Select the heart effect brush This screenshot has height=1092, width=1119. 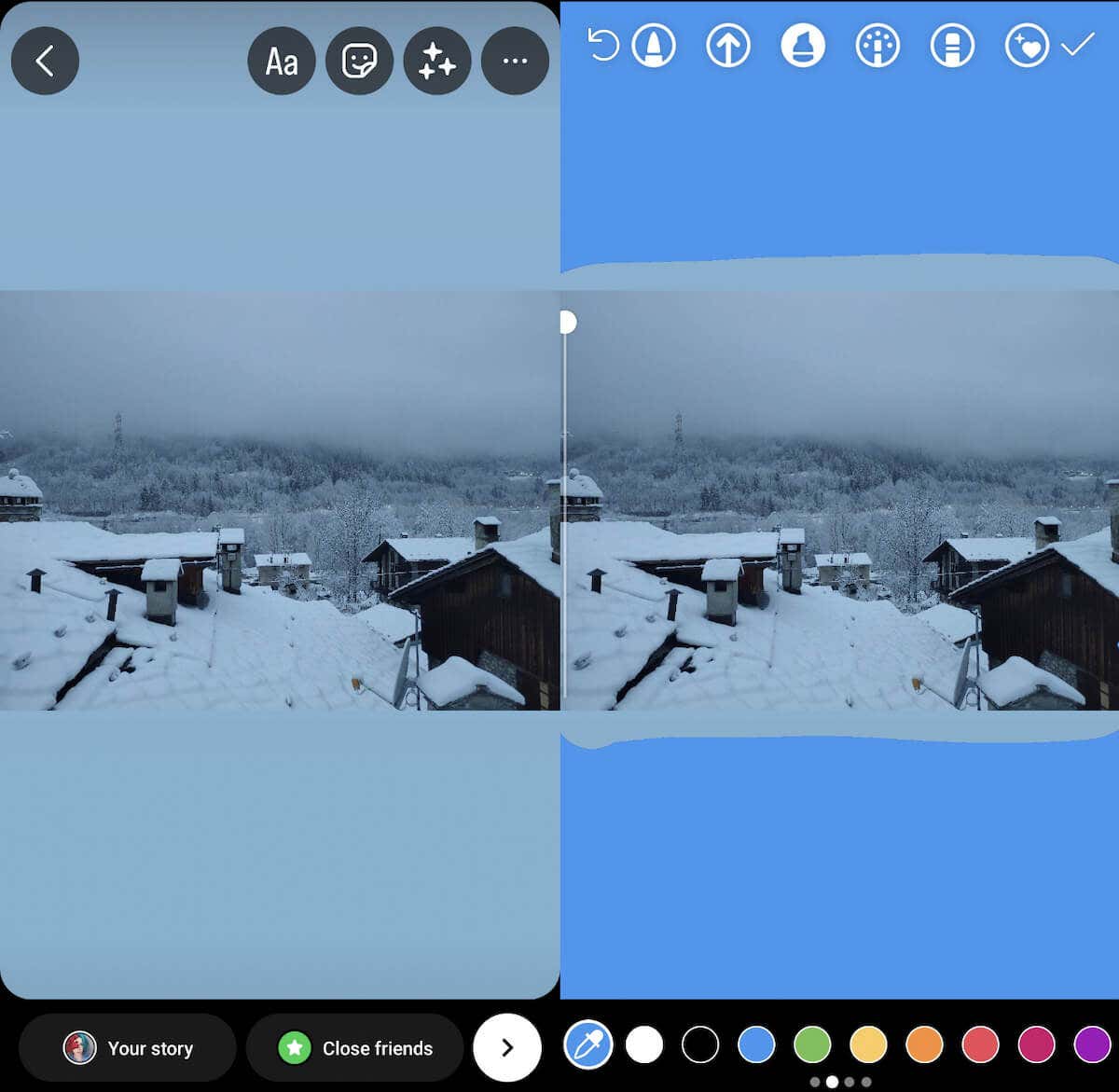point(1027,46)
